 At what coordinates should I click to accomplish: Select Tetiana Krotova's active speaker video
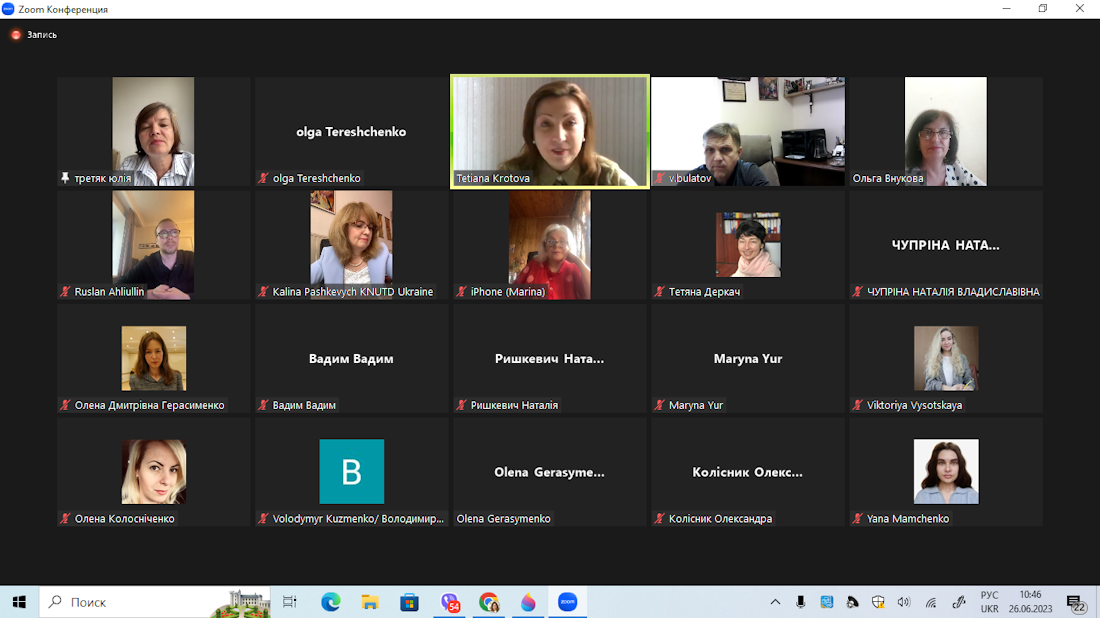coord(550,130)
